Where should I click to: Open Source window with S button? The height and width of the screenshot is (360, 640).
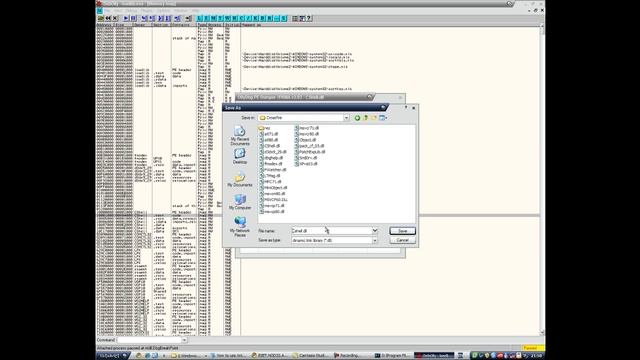coord(284,18)
